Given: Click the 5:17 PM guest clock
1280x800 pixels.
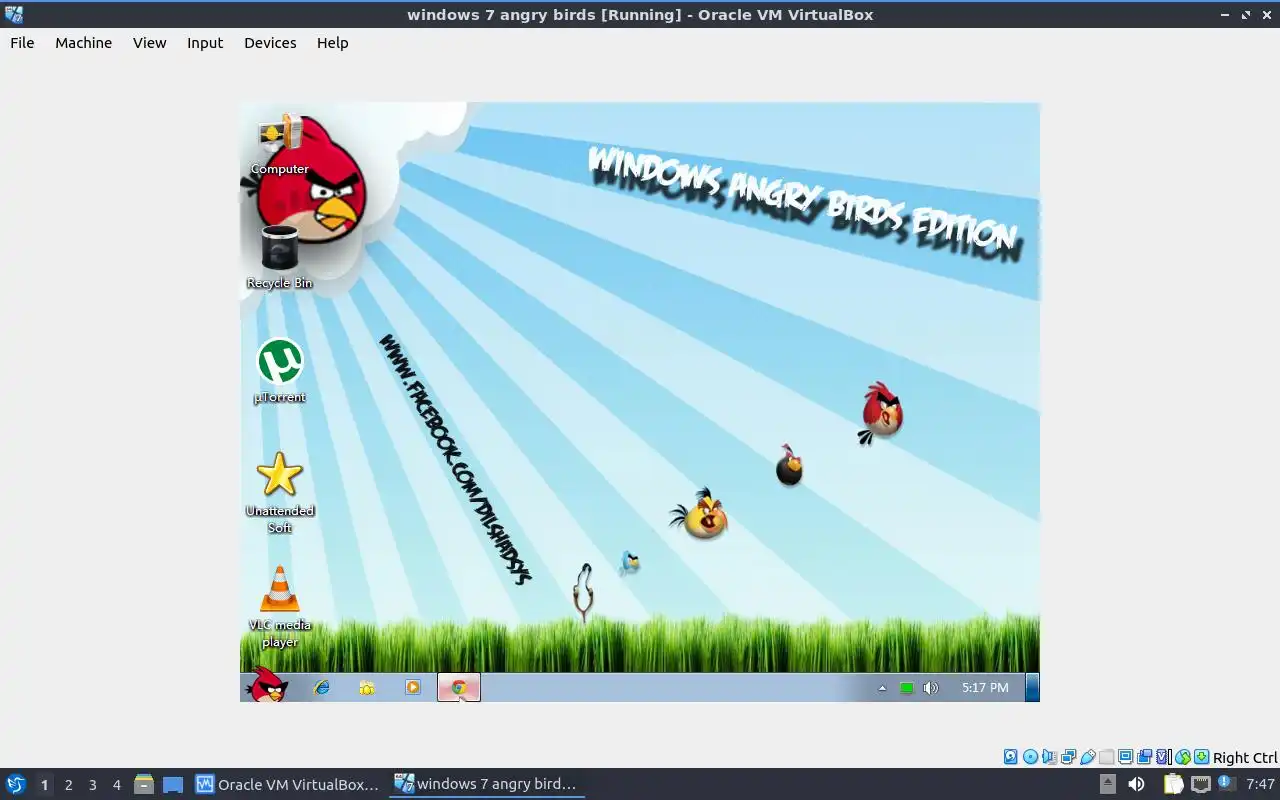Looking at the screenshot, I should coord(985,688).
